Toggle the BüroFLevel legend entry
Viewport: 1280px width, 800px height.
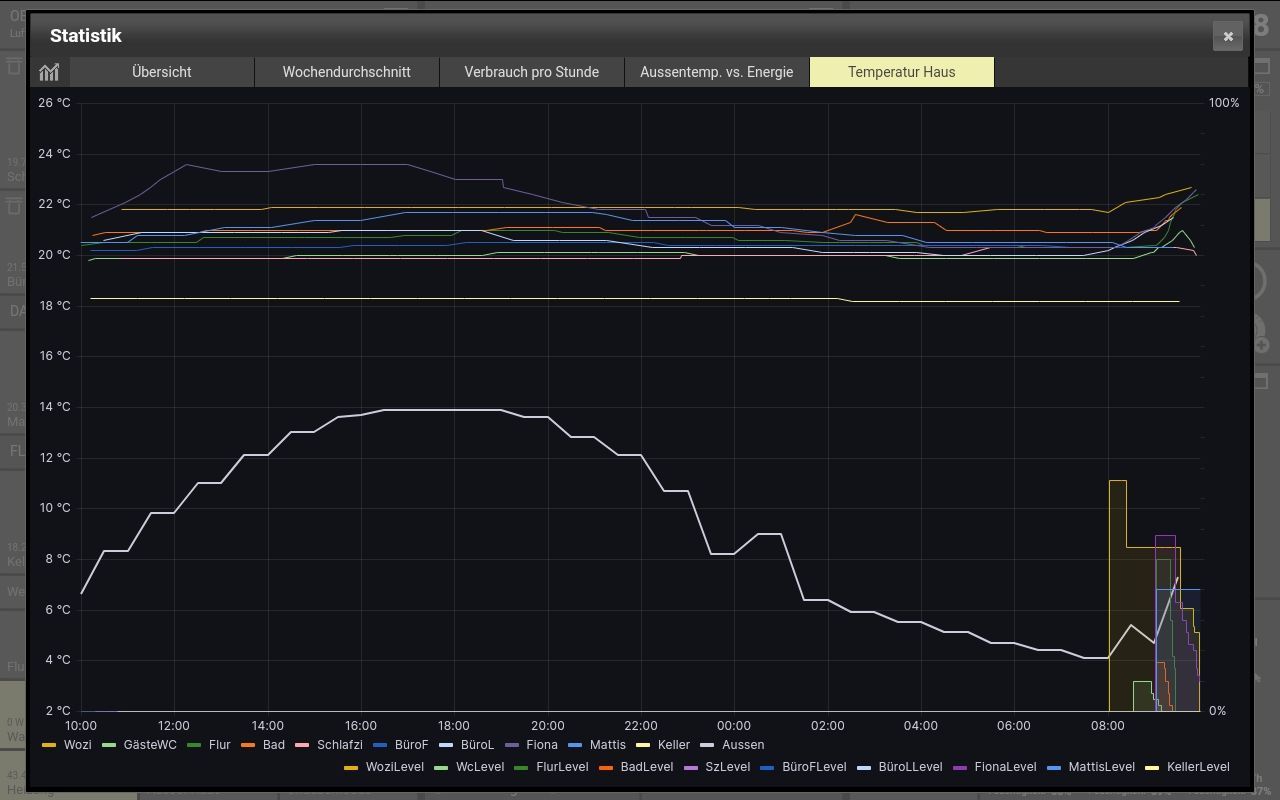point(804,767)
